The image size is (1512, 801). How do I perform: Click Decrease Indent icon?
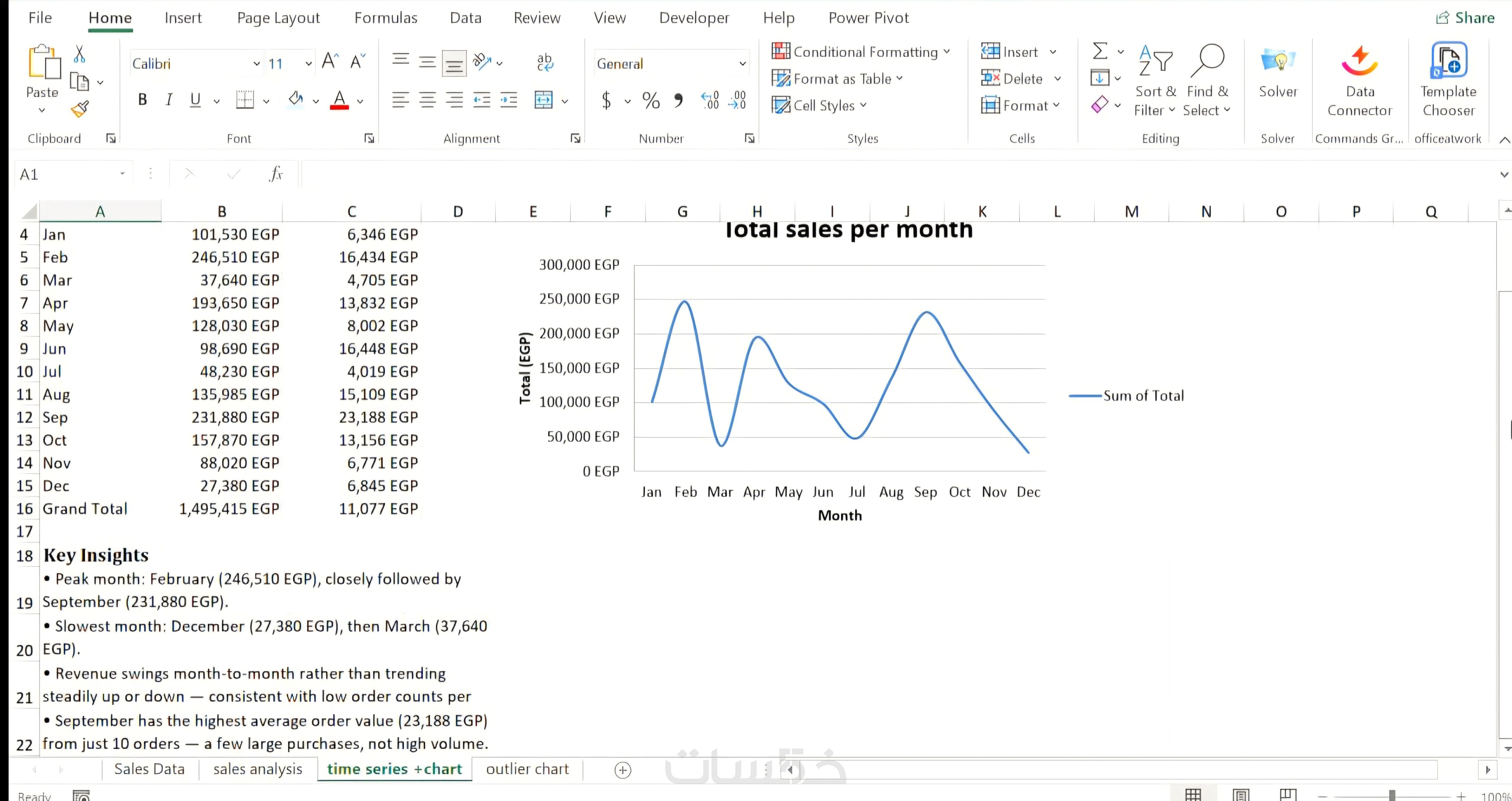tap(482, 100)
